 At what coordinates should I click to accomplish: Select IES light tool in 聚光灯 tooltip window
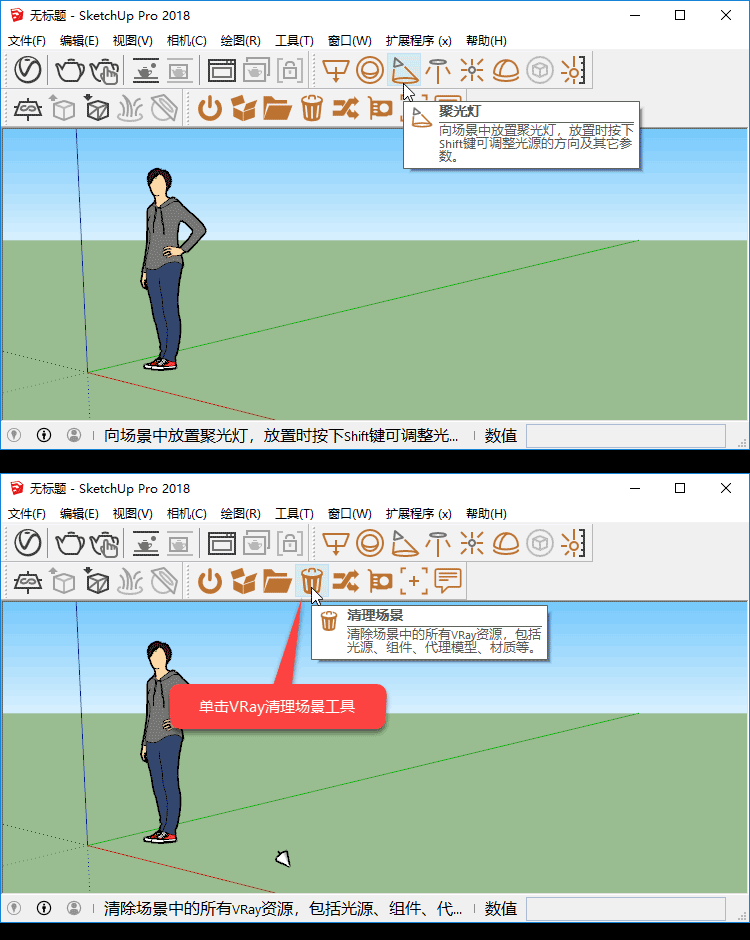tap(438, 70)
